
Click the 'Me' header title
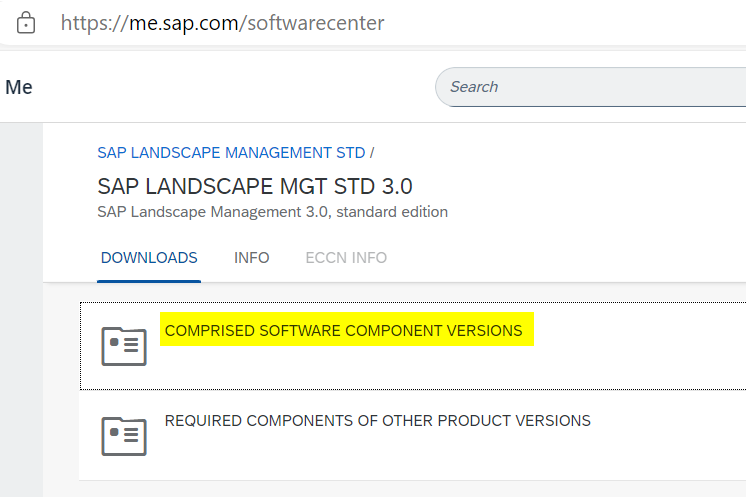click(19, 87)
